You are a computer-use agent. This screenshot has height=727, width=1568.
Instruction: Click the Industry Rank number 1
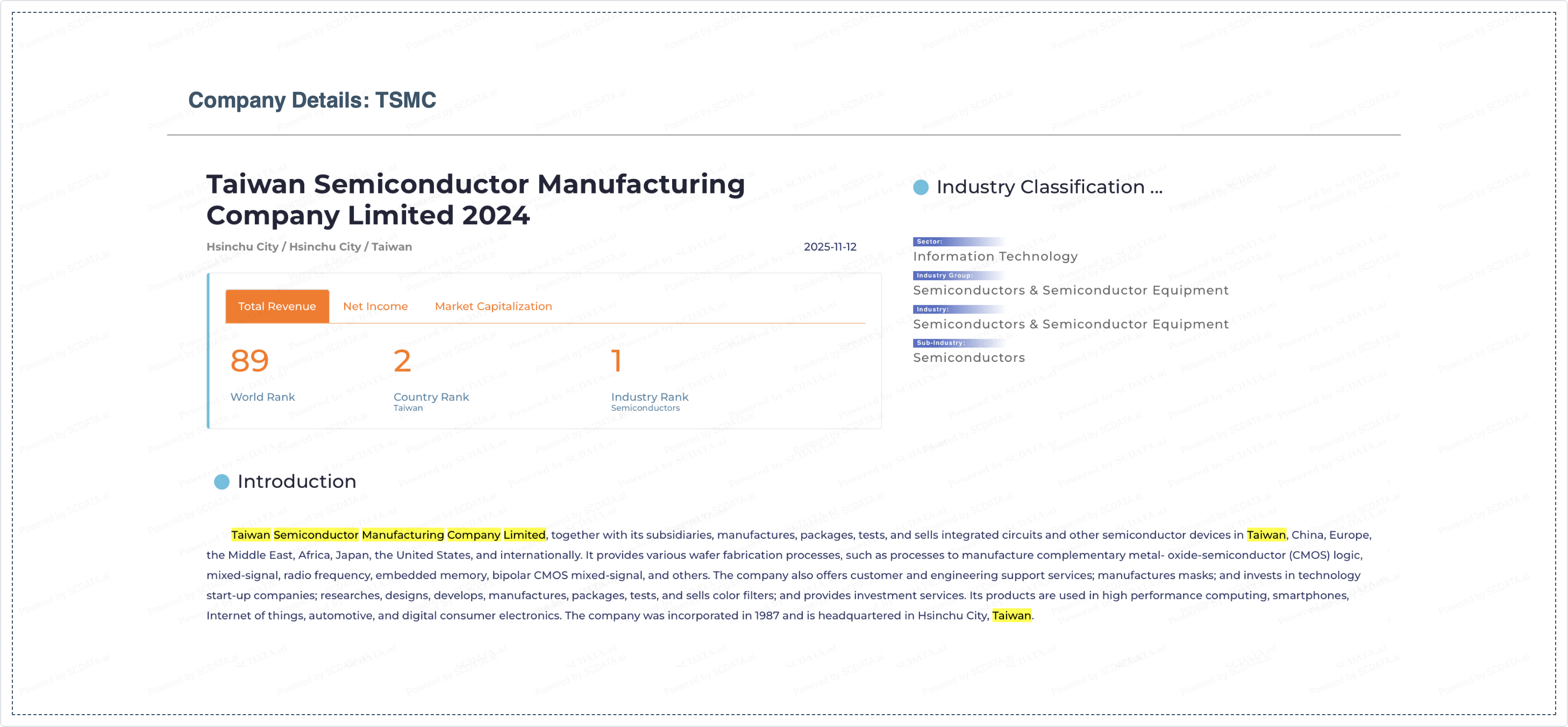tap(616, 361)
